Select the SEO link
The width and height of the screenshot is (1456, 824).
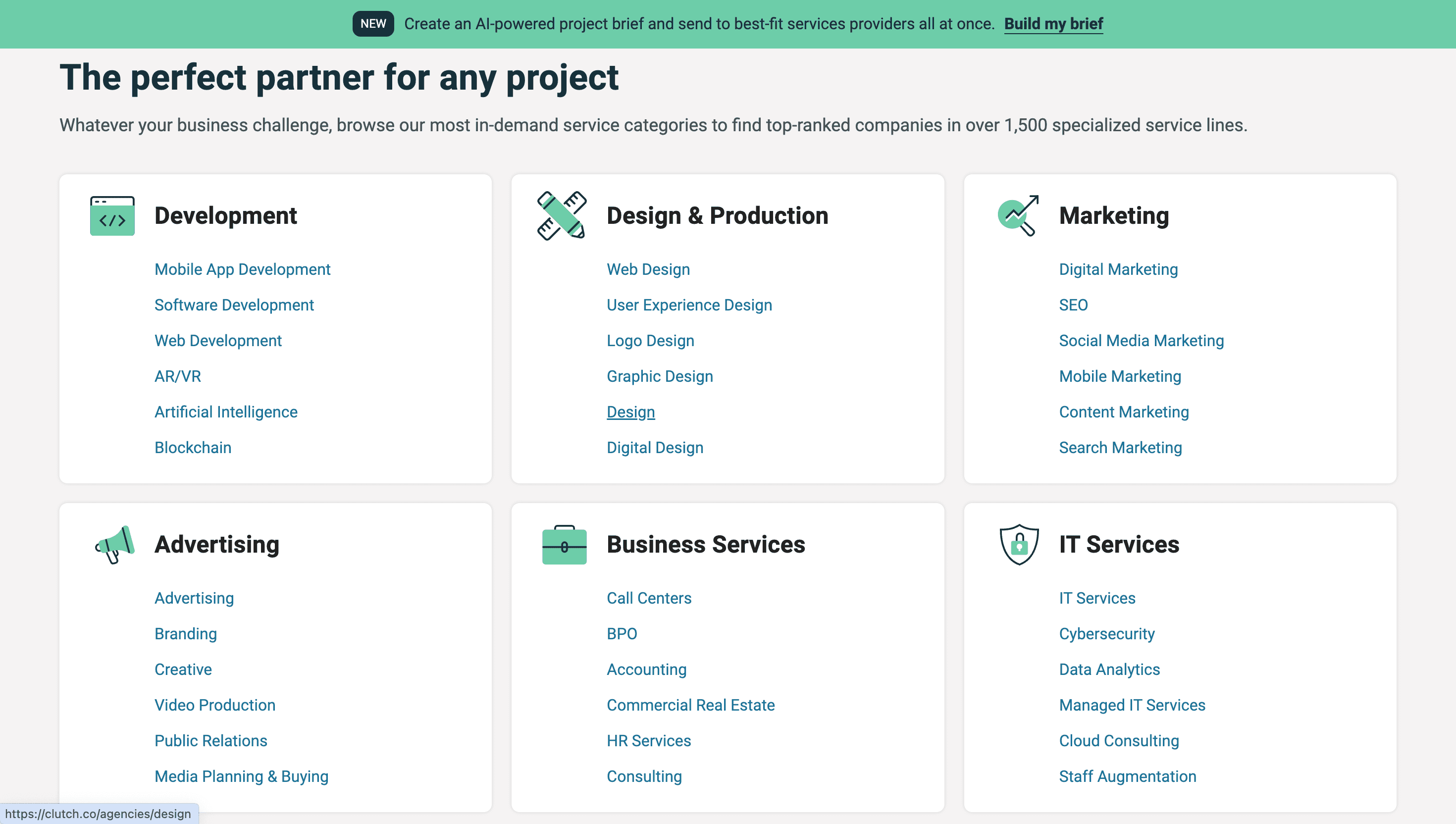[x=1073, y=305]
